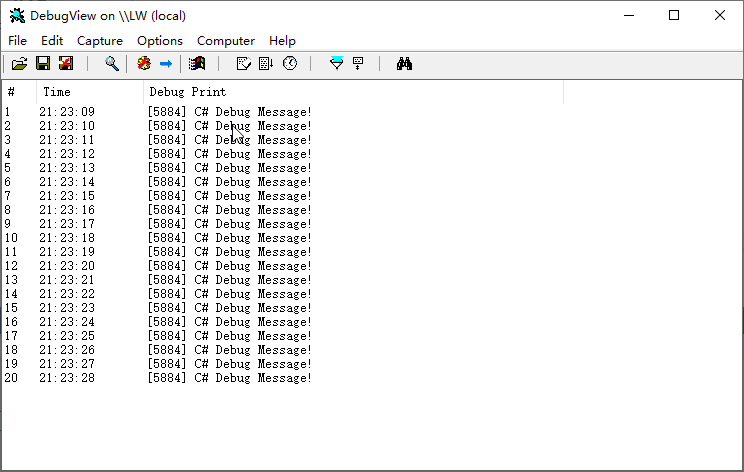Select log row 2 at 21:23:10

pyautogui.click(x=158, y=126)
